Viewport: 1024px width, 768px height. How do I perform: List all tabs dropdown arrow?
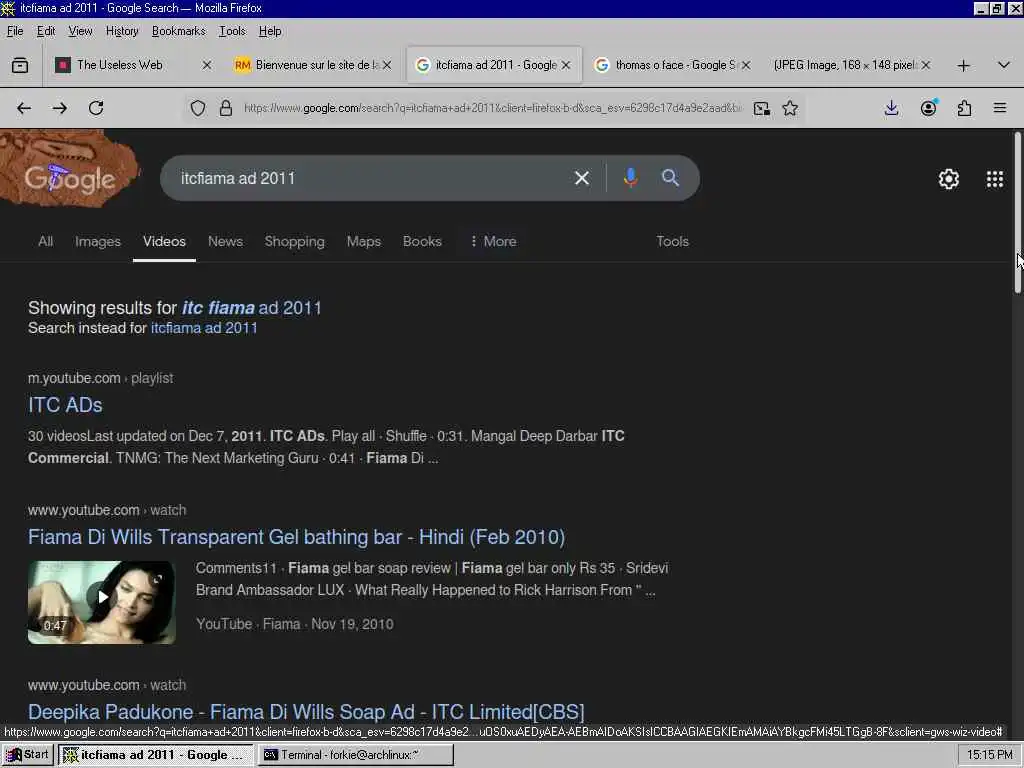point(1004,65)
